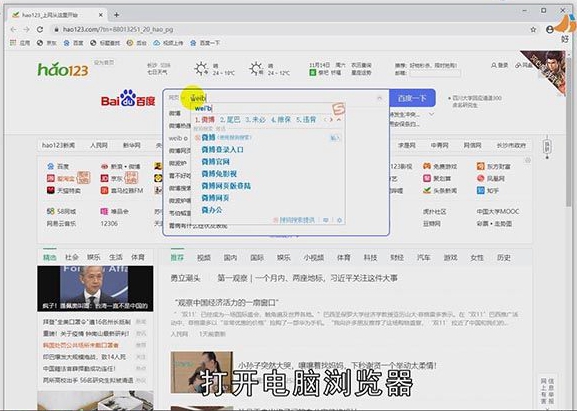Open the news video thumbnail of the spokesman
The image size is (577, 411).
coord(95,288)
